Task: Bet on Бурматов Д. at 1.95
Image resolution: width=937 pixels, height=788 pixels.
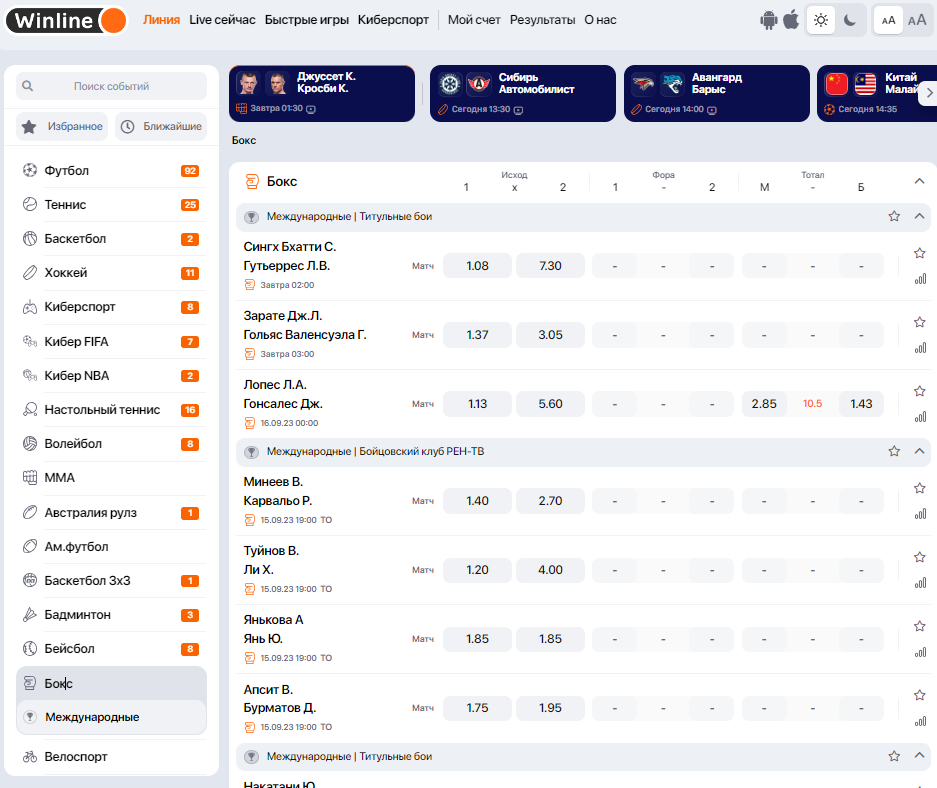Action: pyautogui.click(x=550, y=708)
